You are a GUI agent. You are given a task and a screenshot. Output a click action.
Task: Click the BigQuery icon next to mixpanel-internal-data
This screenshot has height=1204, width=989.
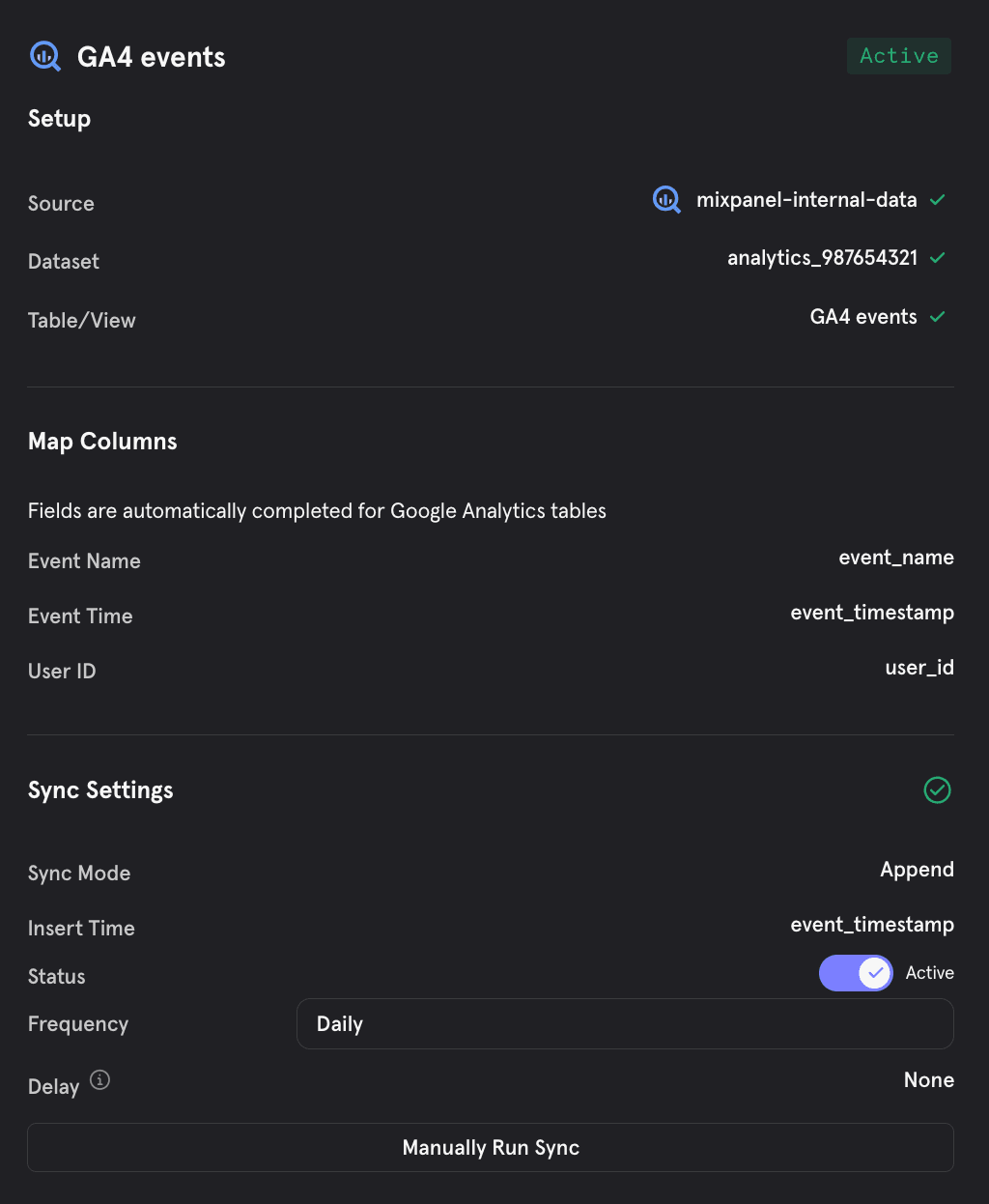[x=666, y=200]
